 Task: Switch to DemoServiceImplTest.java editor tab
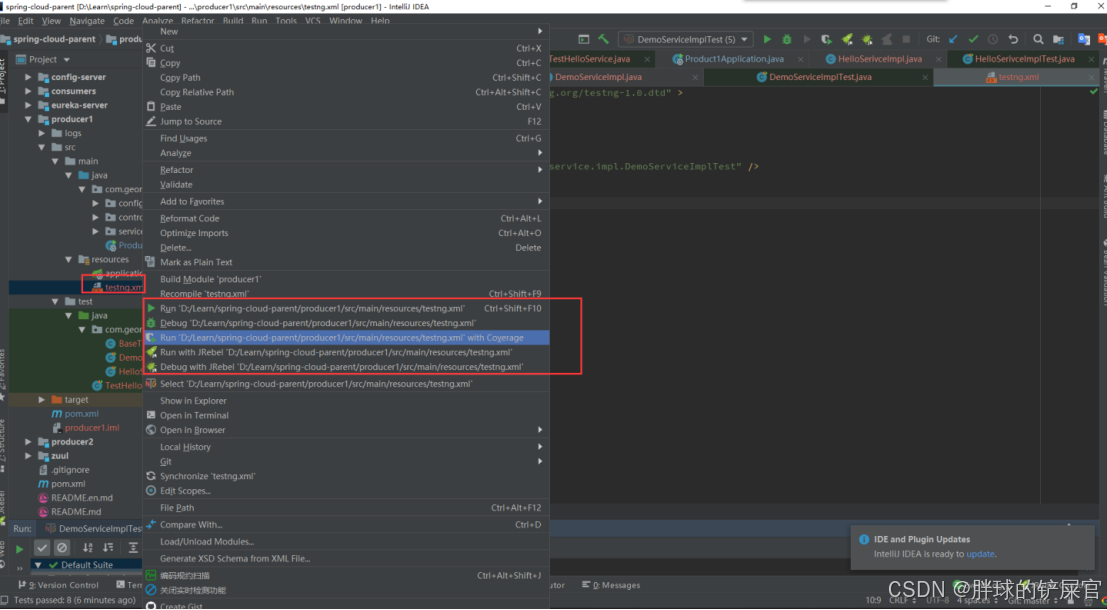click(820, 77)
